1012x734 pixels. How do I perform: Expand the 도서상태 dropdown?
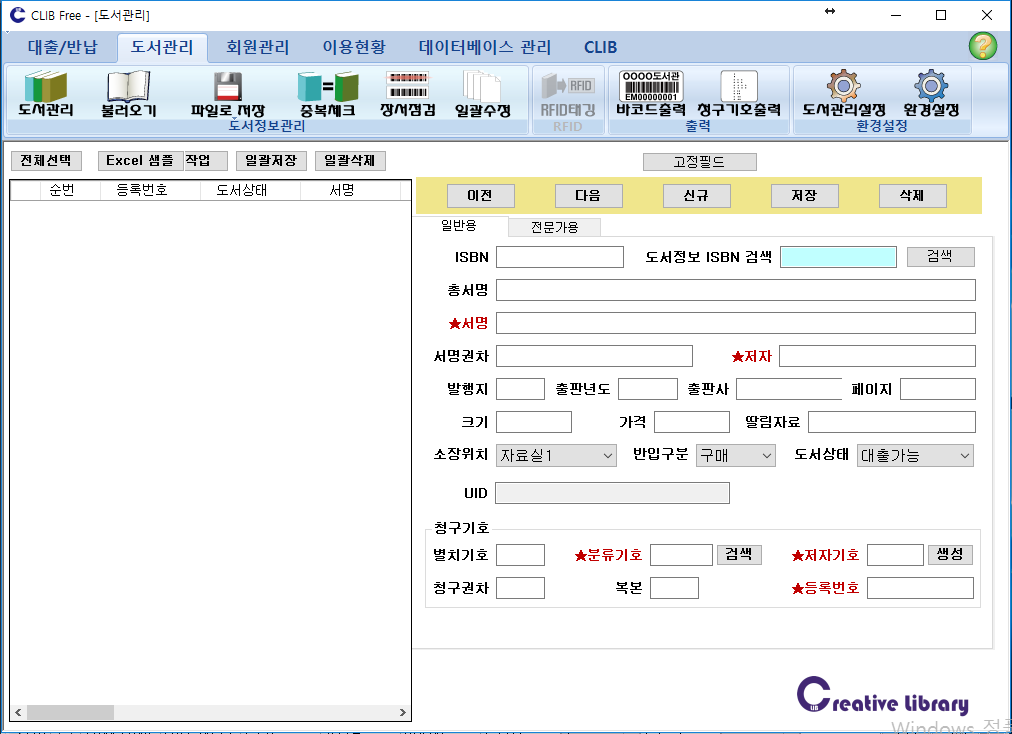(915, 456)
